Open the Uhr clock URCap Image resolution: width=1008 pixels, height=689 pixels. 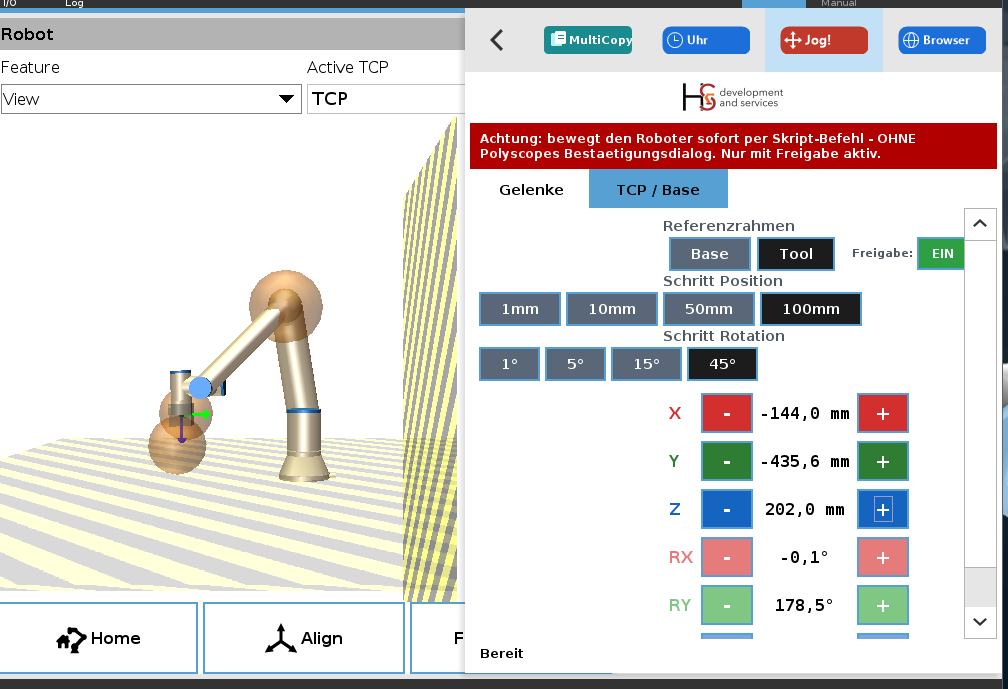706,40
